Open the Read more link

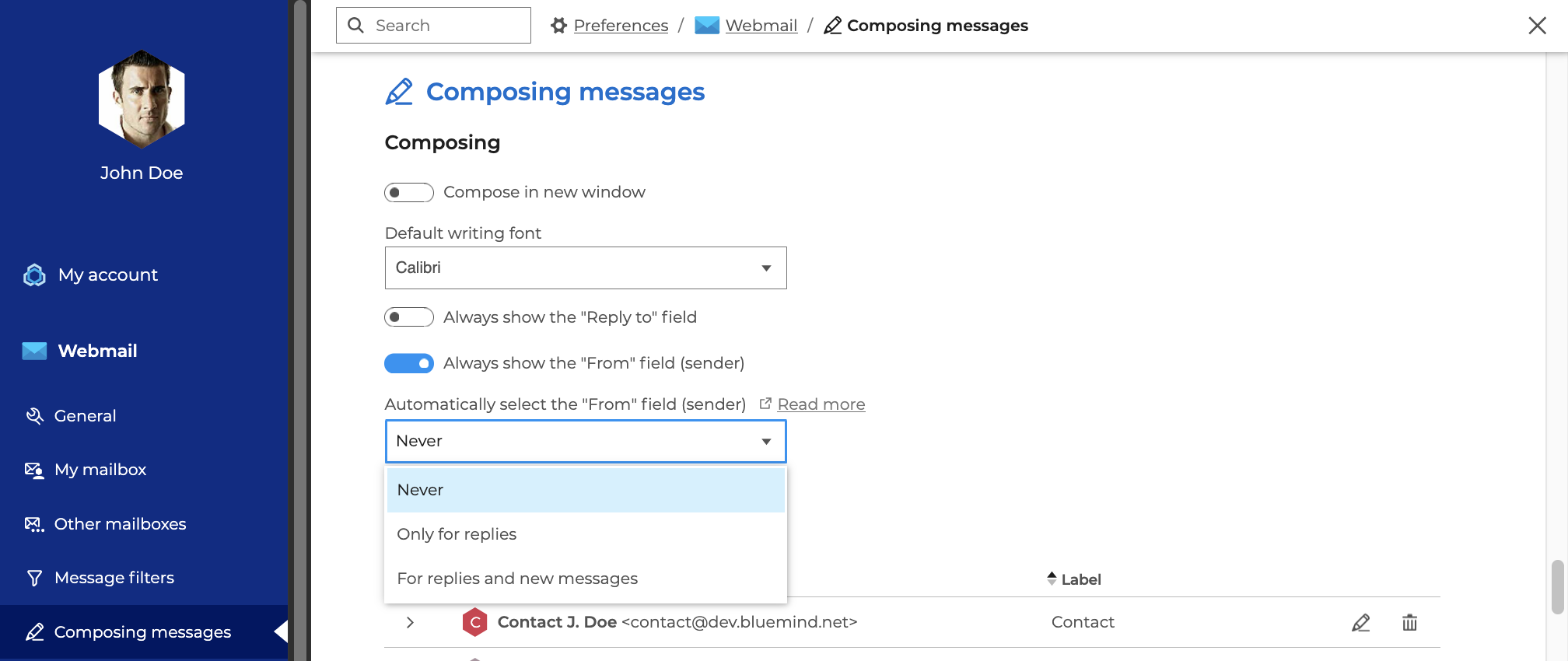click(x=821, y=404)
